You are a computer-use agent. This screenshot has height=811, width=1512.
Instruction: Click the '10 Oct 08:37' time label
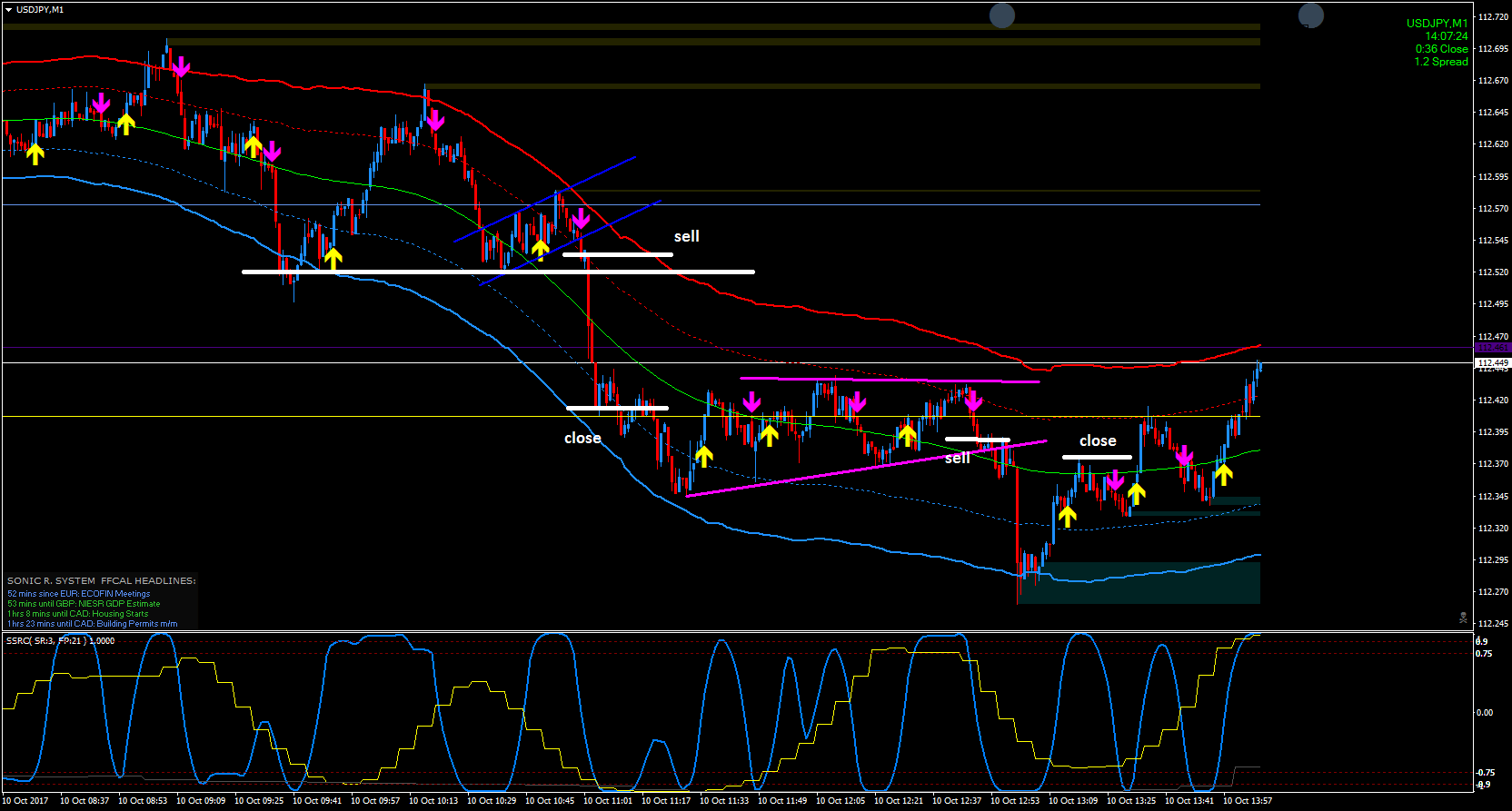click(85, 801)
